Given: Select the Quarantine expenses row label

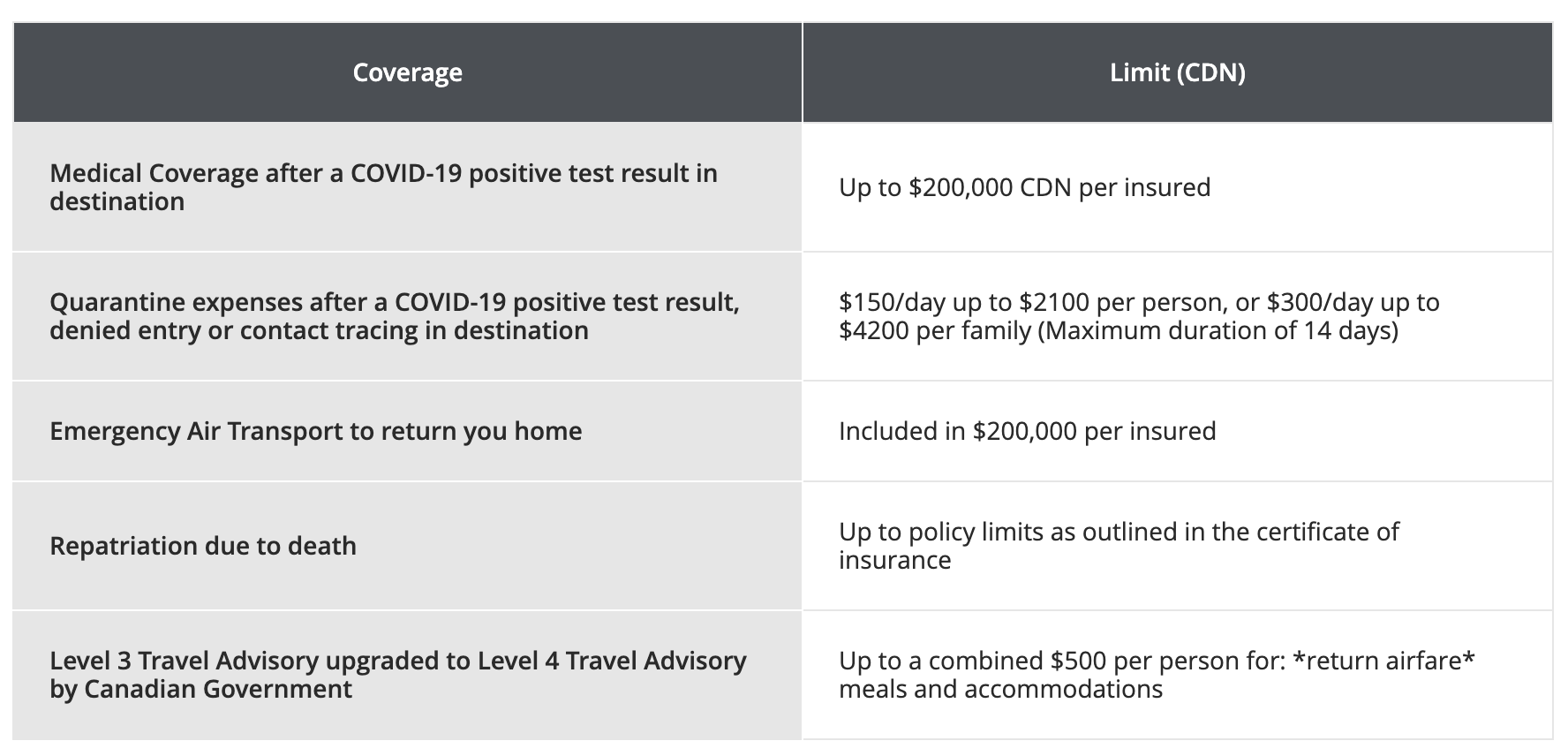Looking at the screenshot, I should [x=394, y=302].
